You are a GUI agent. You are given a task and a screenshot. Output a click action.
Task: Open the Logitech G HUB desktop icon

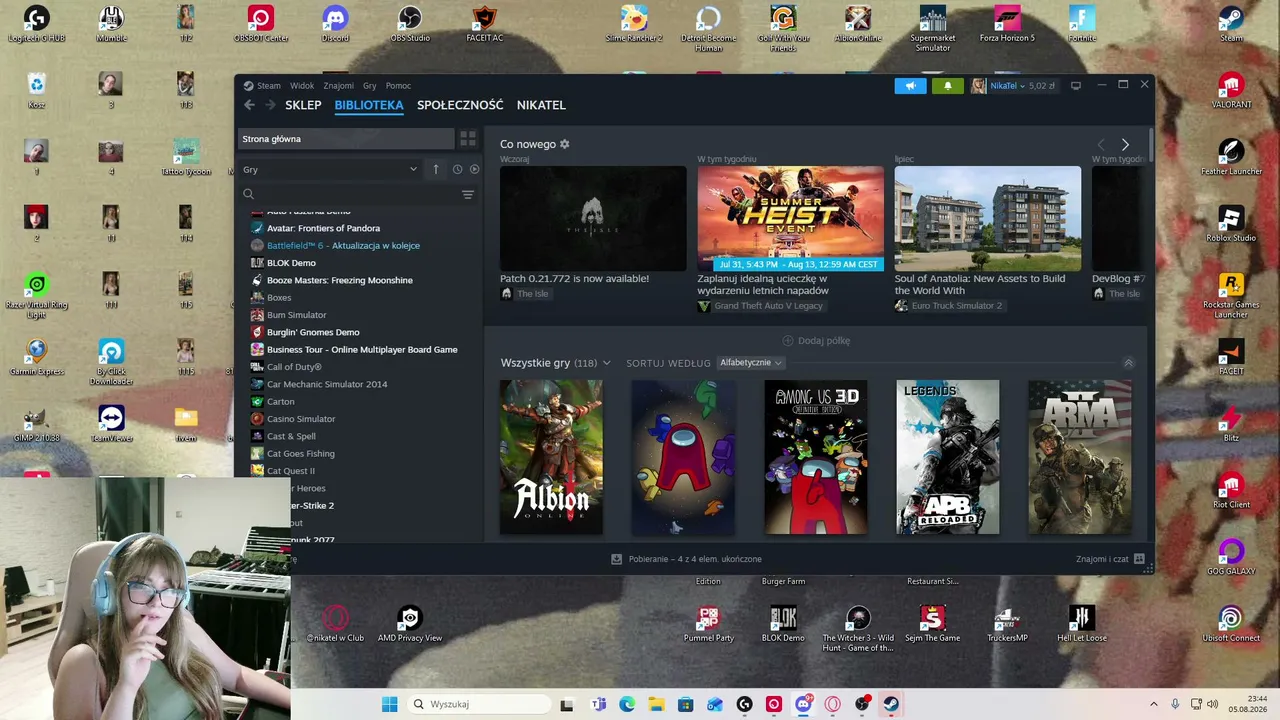click(x=36, y=24)
